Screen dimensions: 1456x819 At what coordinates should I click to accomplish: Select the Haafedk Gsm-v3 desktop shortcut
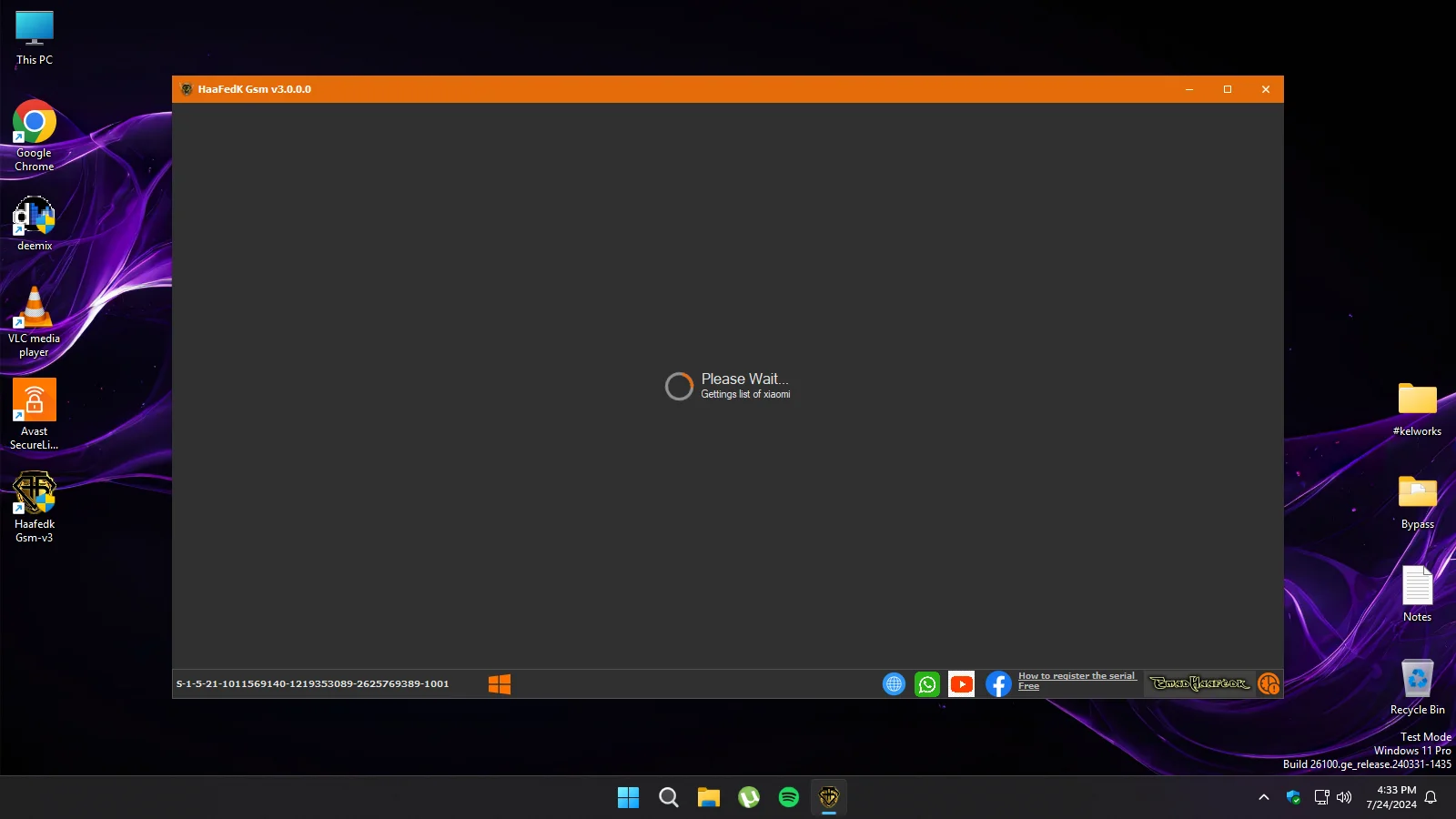tap(35, 508)
